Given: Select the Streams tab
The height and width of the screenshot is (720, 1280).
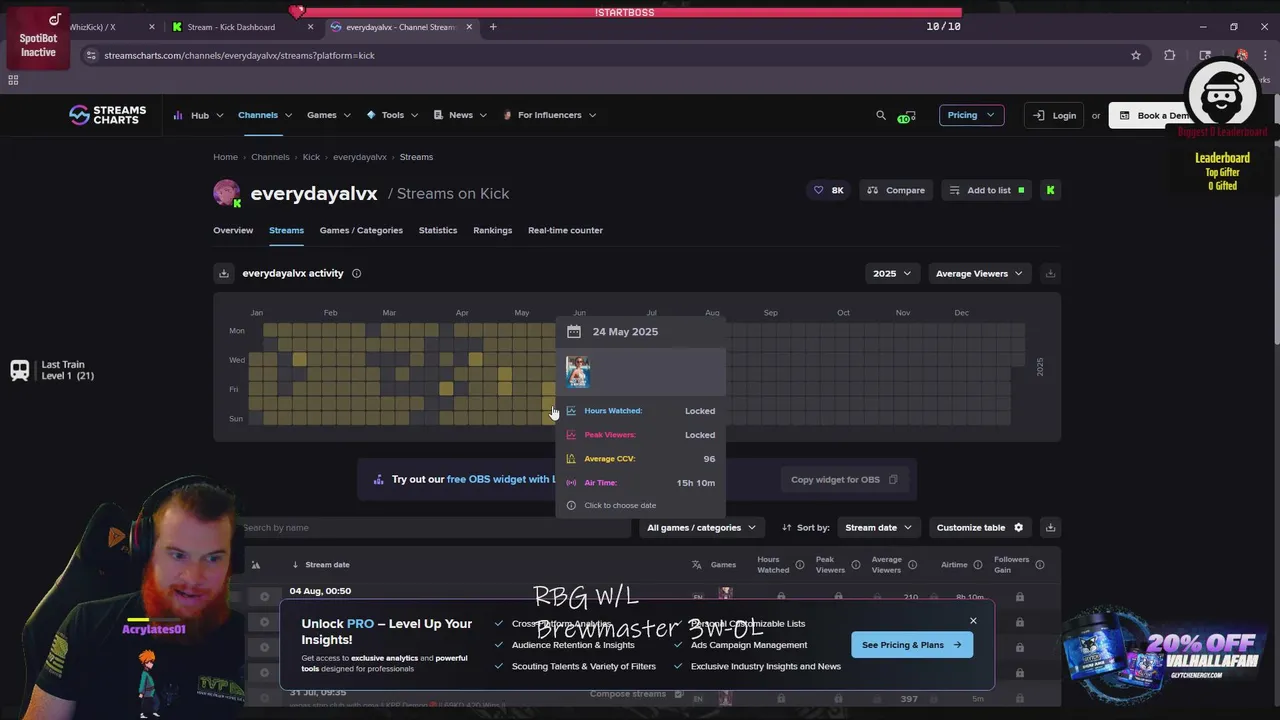Looking at the screenshot, I should click(286, 230).
